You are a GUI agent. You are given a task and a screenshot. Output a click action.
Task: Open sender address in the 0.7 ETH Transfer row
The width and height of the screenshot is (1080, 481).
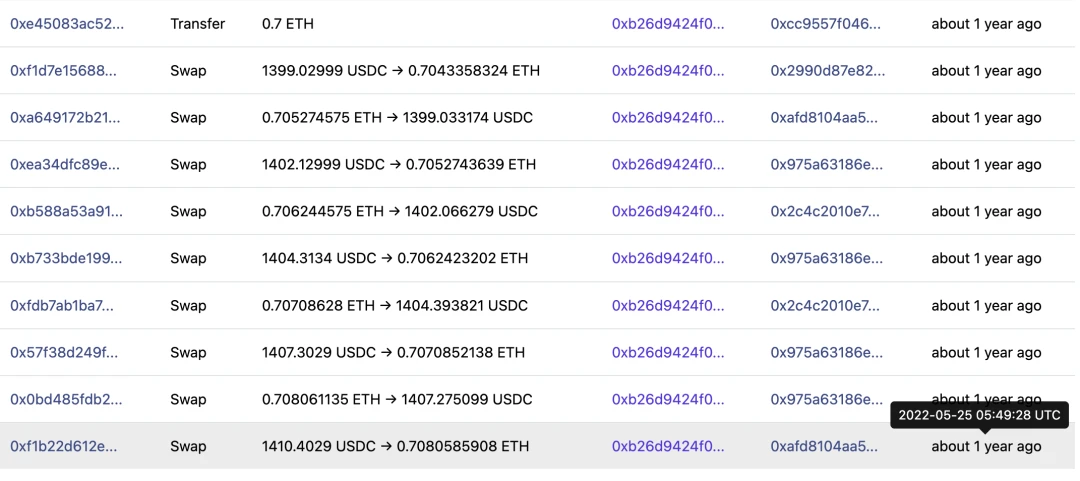point(668,24)
